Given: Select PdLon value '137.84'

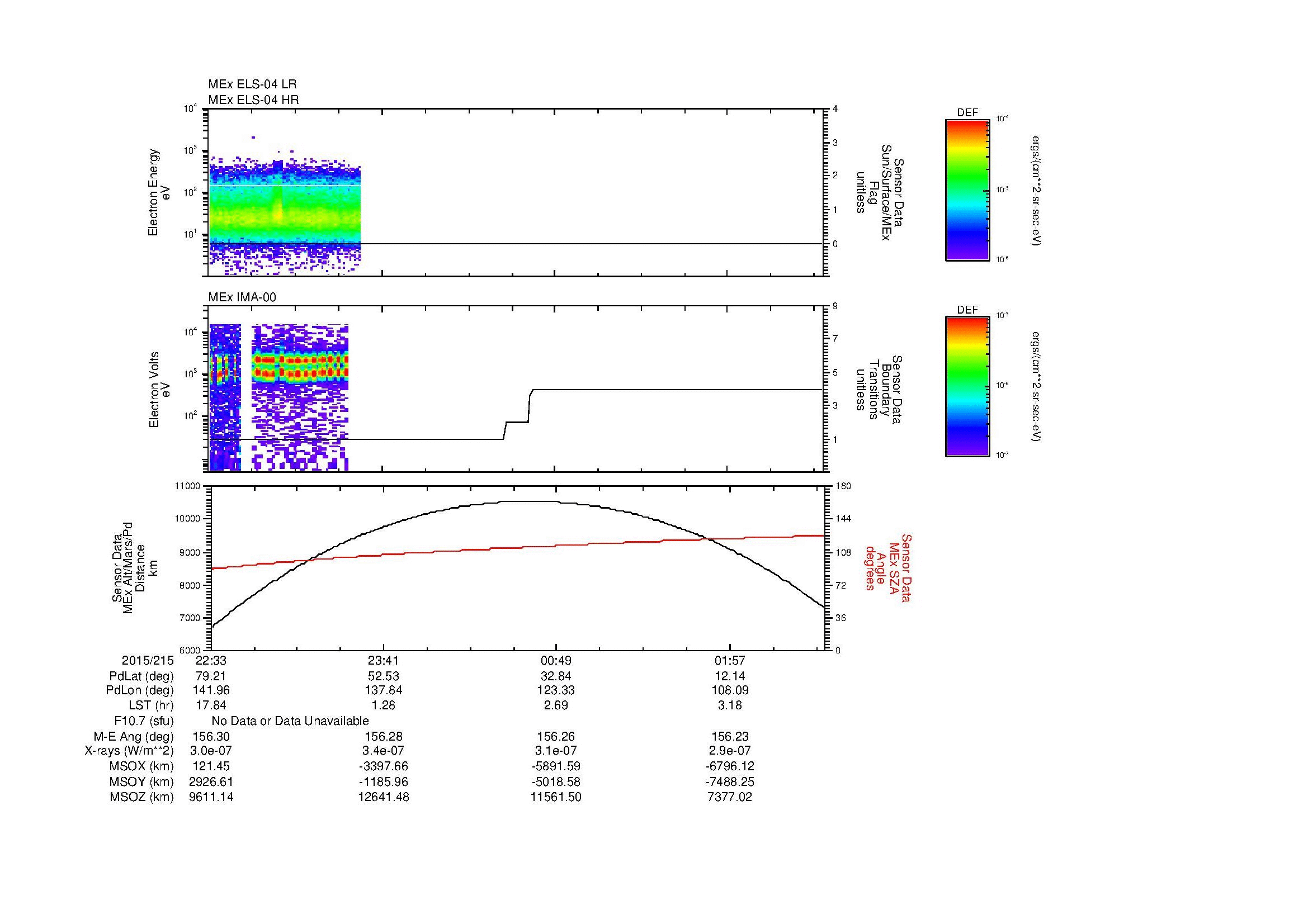Looking at the screenshot, I should click(384, 690).
